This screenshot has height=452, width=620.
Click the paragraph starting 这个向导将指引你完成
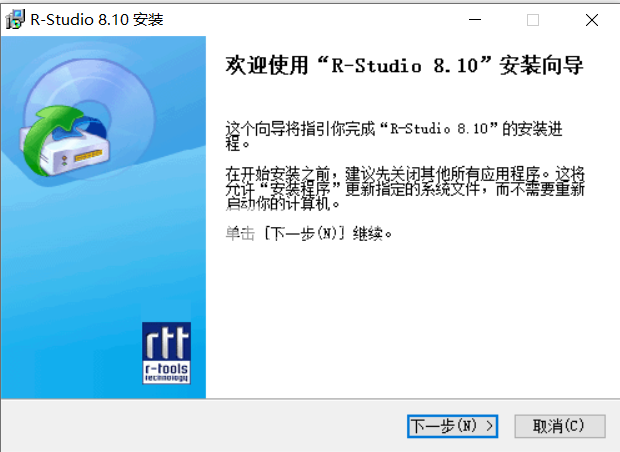393,136
